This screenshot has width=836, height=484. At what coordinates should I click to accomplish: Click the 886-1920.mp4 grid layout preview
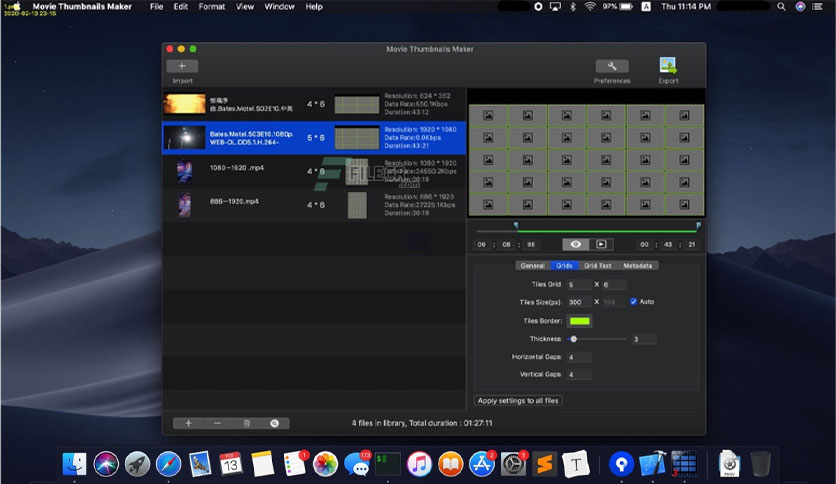[x=357, y=205]
